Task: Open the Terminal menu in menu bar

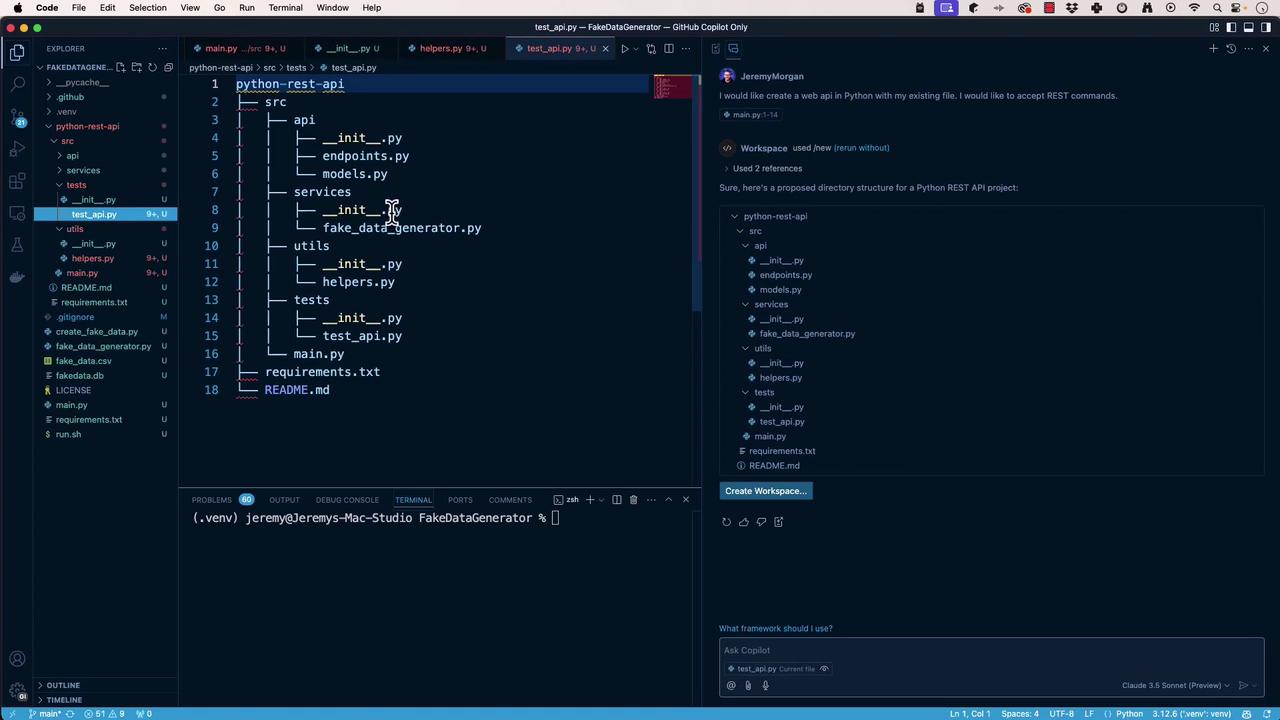Action: (x=285, y=8)
